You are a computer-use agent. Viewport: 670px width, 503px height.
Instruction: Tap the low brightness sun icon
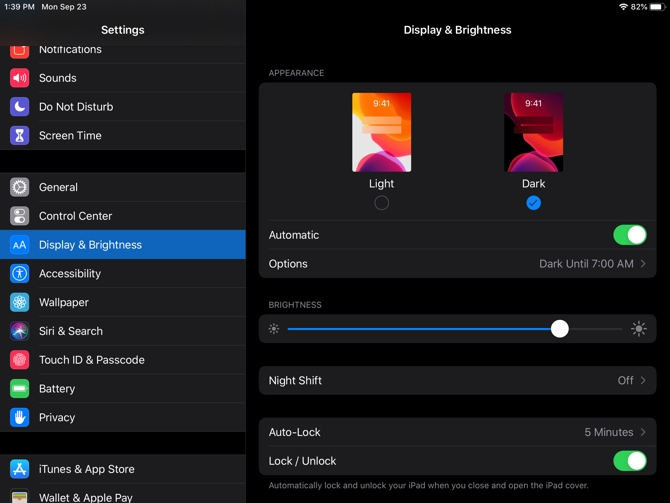tap(274, 329)
